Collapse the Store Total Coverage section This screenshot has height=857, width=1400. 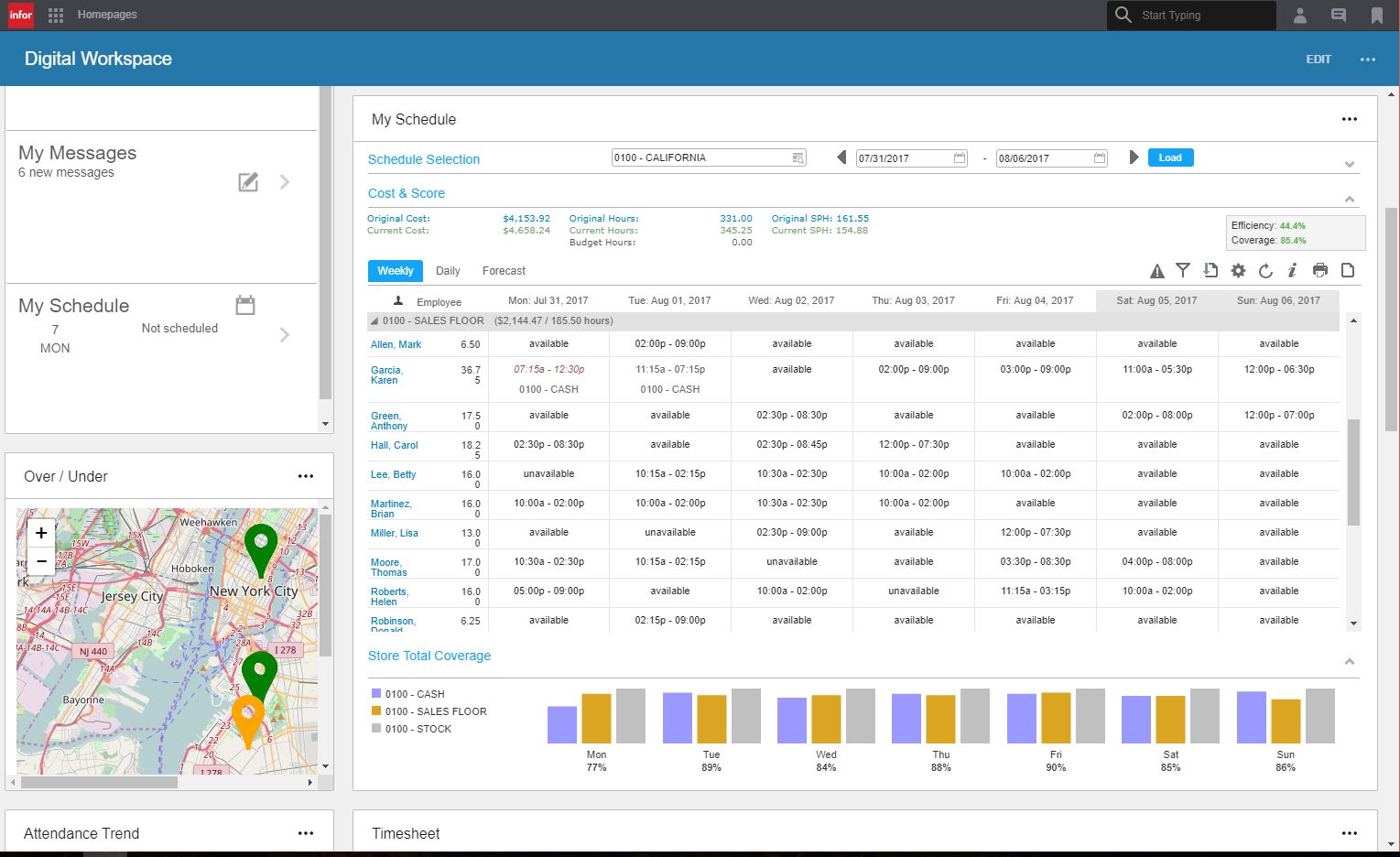click(1349, 662)
